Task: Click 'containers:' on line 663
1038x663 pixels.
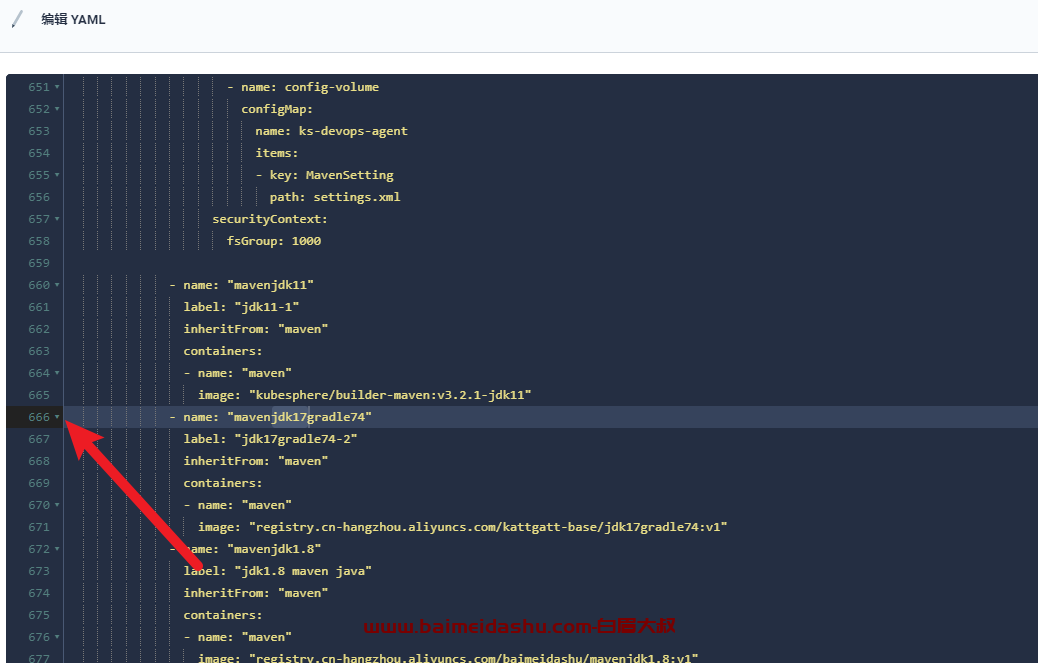Action: pos(222,351)
